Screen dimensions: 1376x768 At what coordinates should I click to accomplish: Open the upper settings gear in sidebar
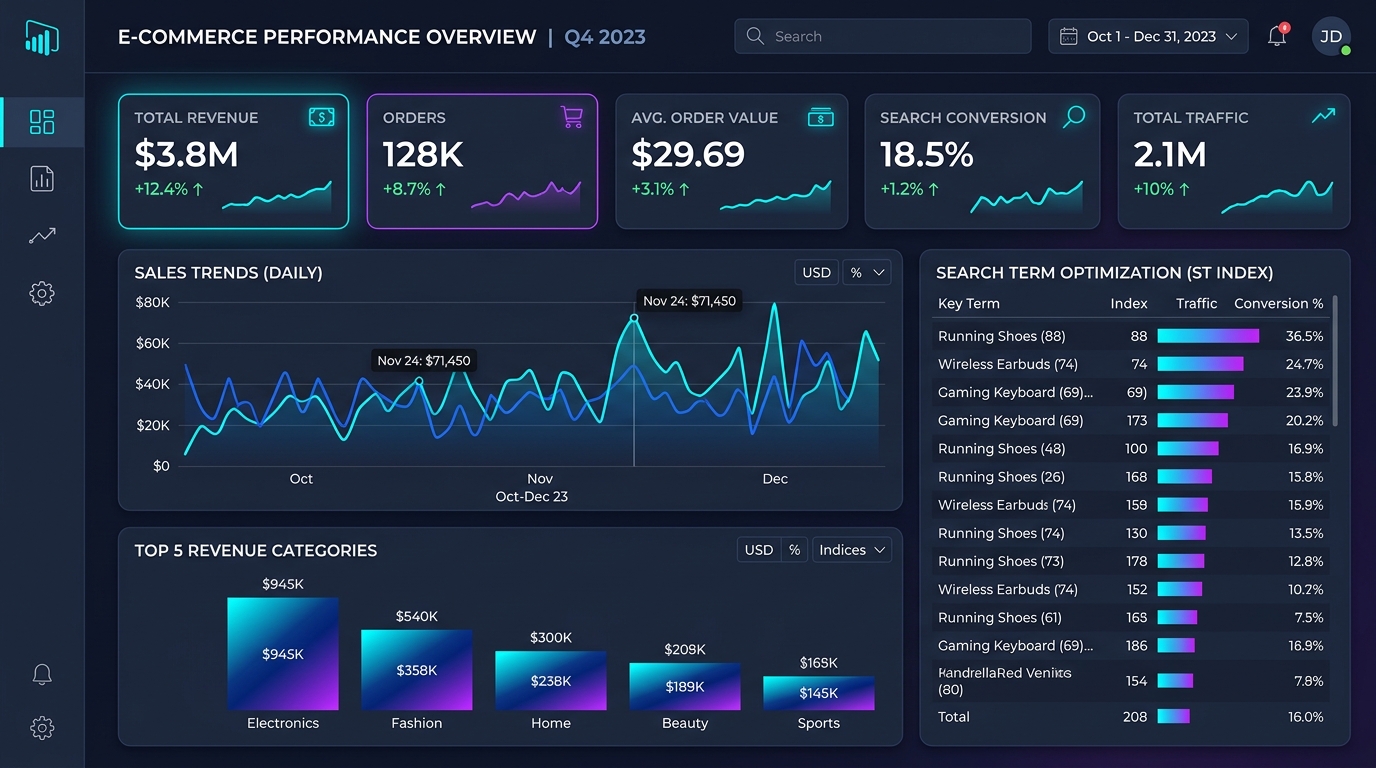tap(42, 293)
